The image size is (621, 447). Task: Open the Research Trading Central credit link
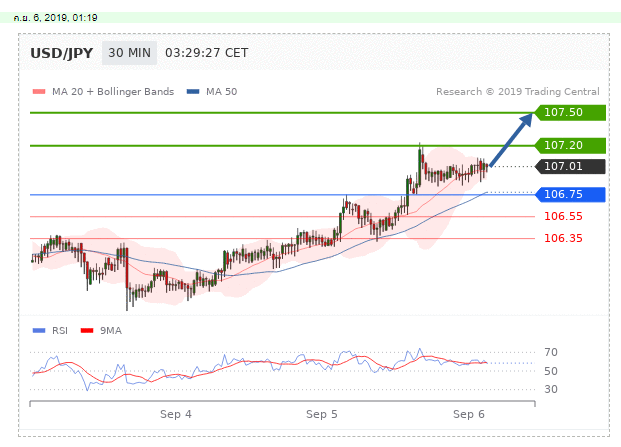[517, 92]
